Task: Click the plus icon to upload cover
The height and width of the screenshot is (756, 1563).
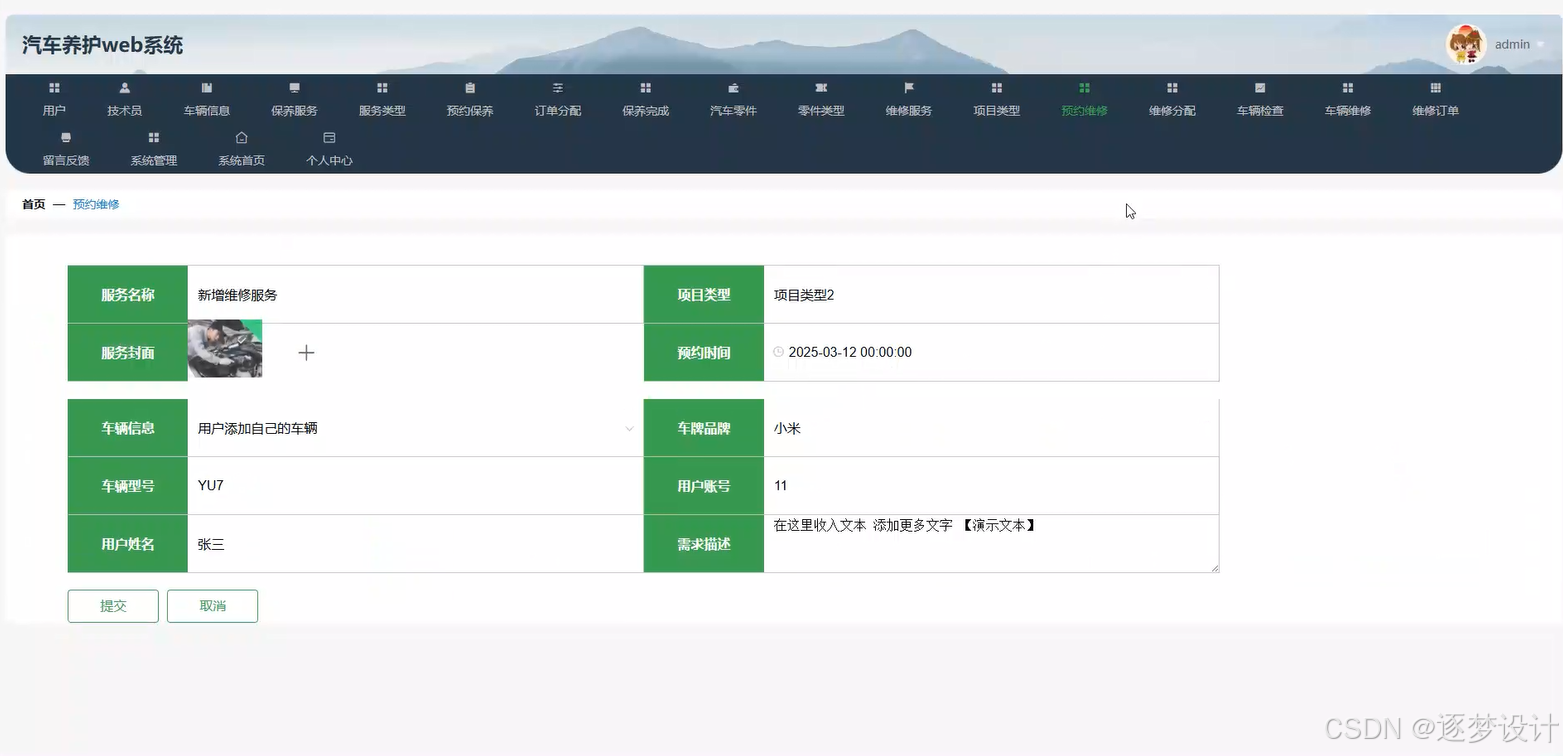Action: (306, 352)
